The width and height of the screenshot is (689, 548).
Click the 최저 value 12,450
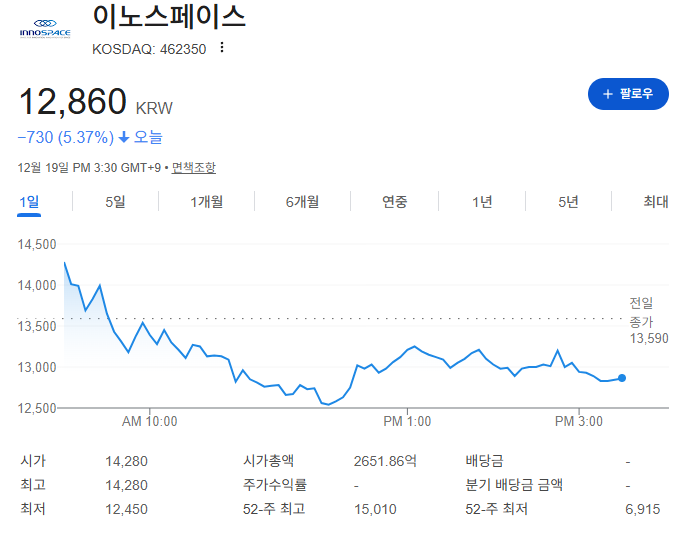click(126, 509)
